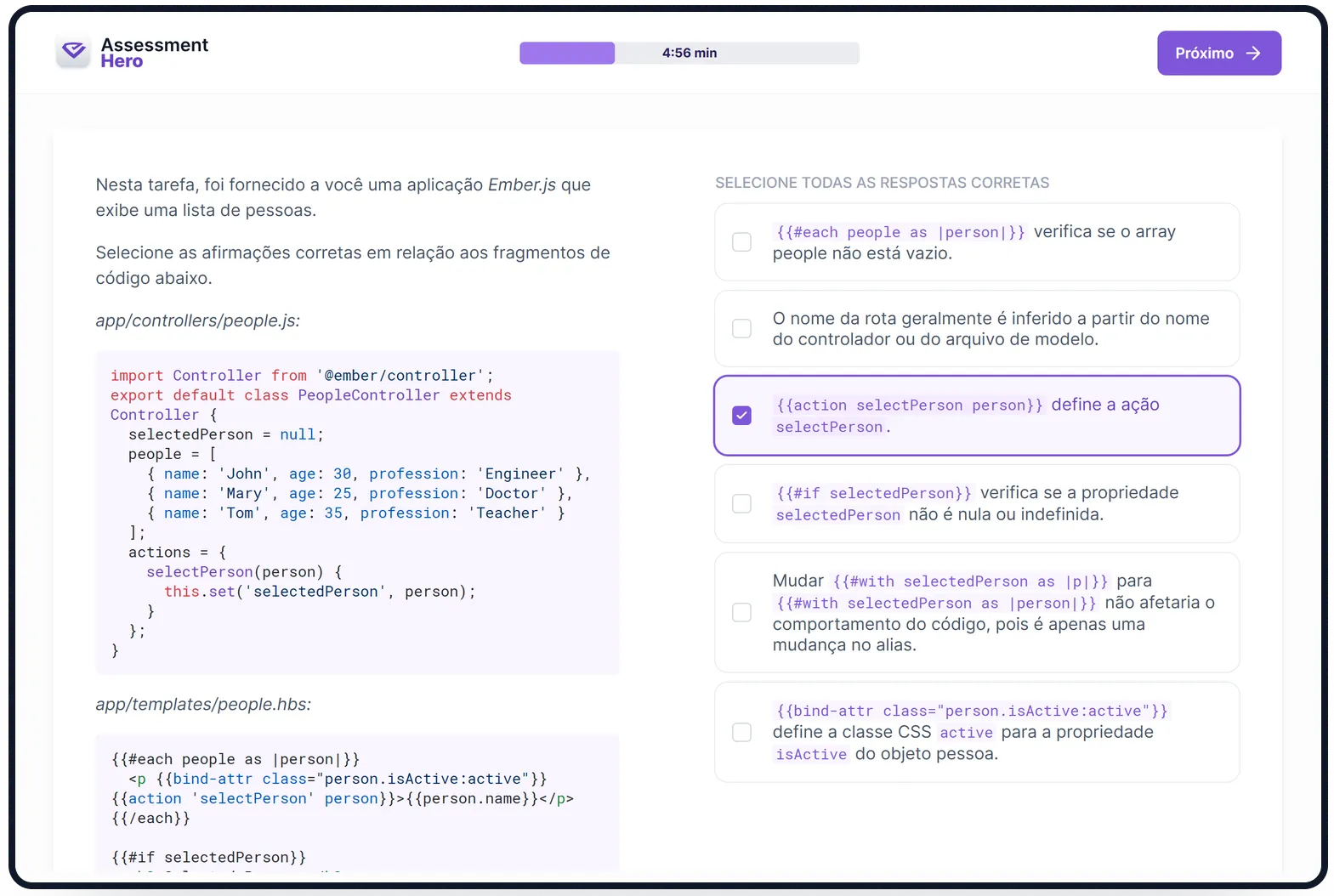Check the '{{#each people as |person|}}' answer checkbox
Screen dimensions: 1334x896
coord(741,241)
